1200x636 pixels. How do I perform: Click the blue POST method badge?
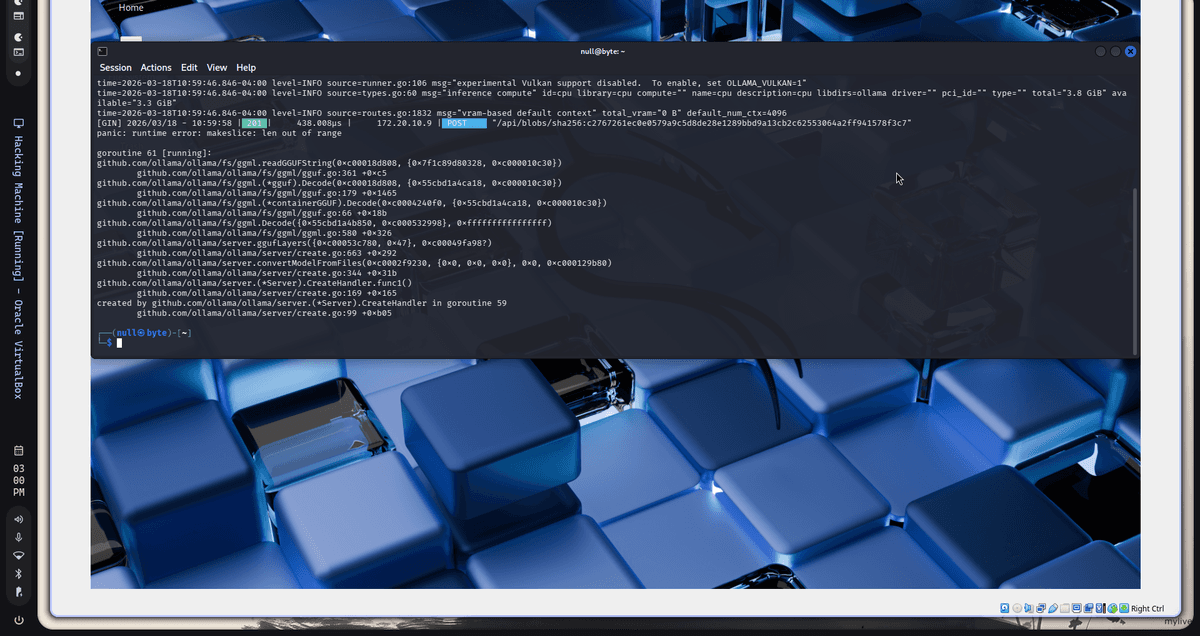(x=464, y=123)
